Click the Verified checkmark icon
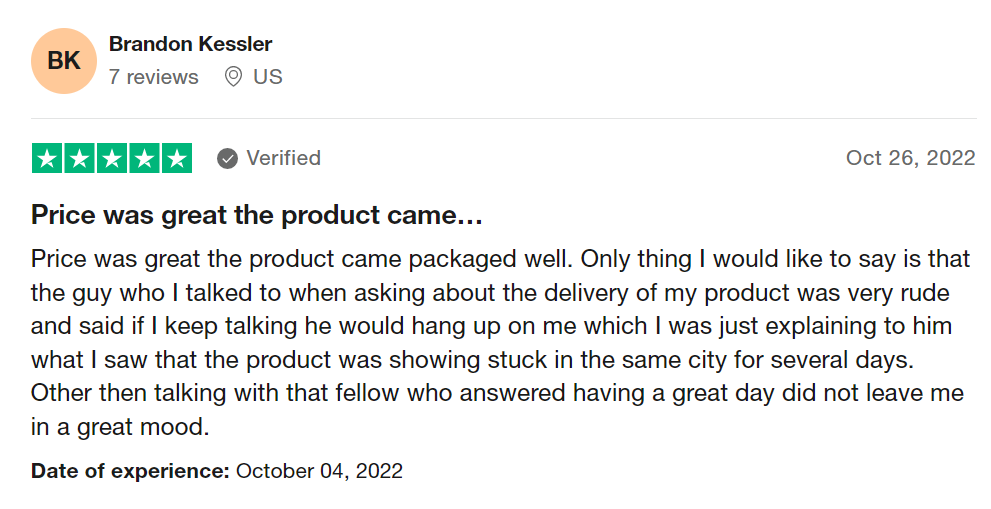 coord(228,159)
